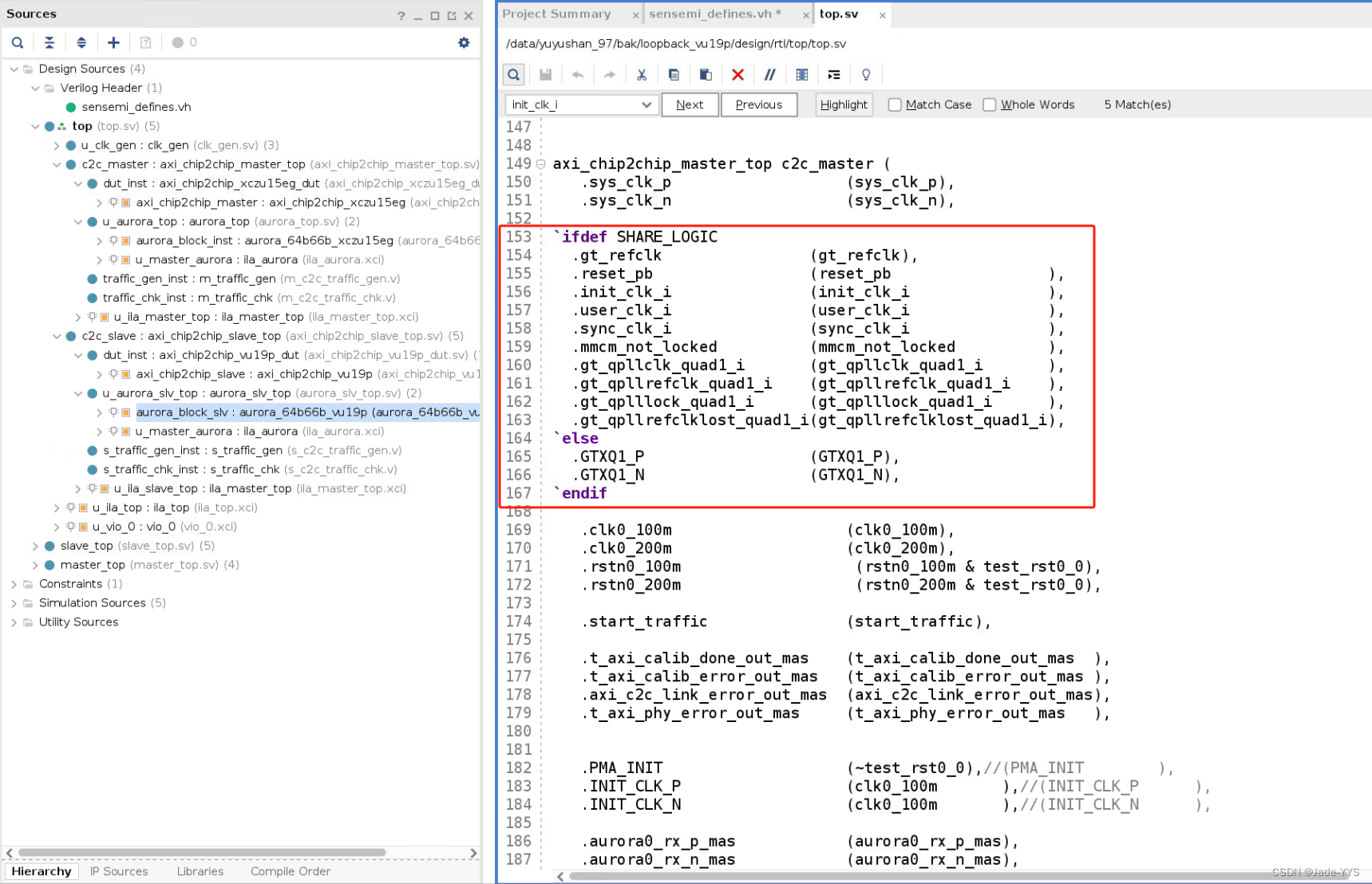Screen dimensions: 1372x884
Task: Enable Whole Words matching
Action: [x=990, y=105]
